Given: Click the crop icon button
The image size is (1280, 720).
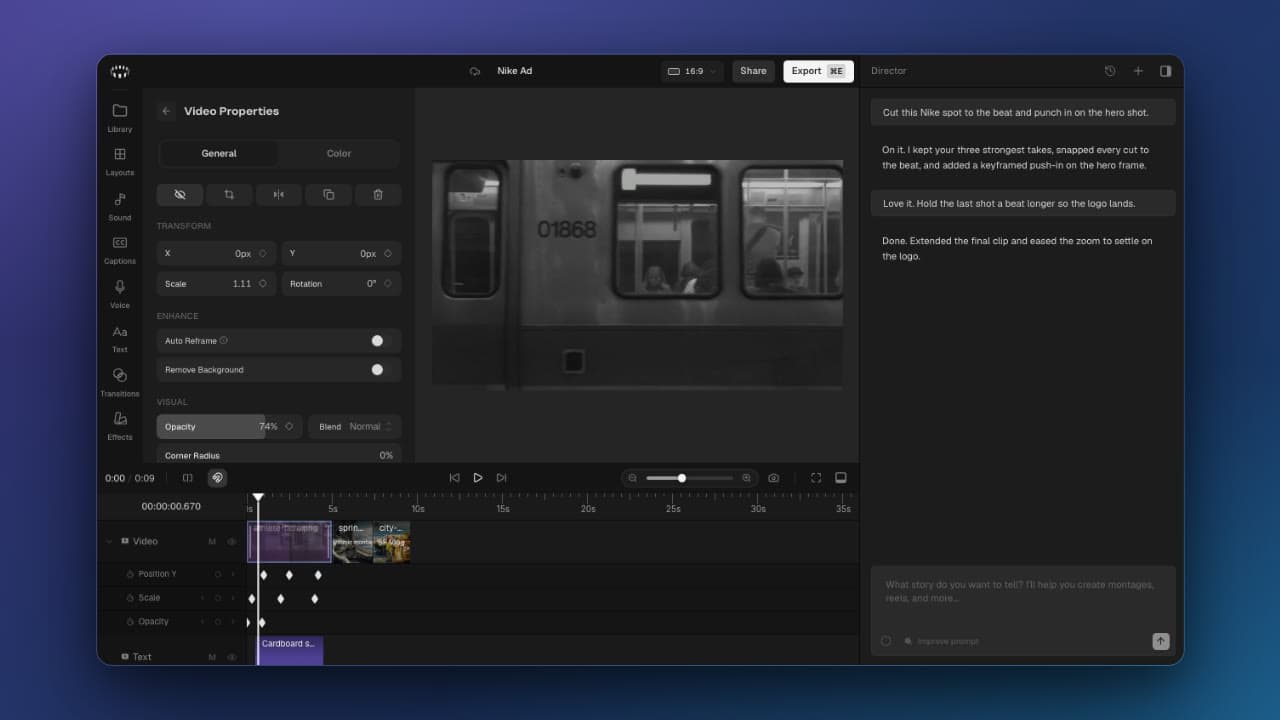Looking at the screenshot, I should (x=229, y=194).
